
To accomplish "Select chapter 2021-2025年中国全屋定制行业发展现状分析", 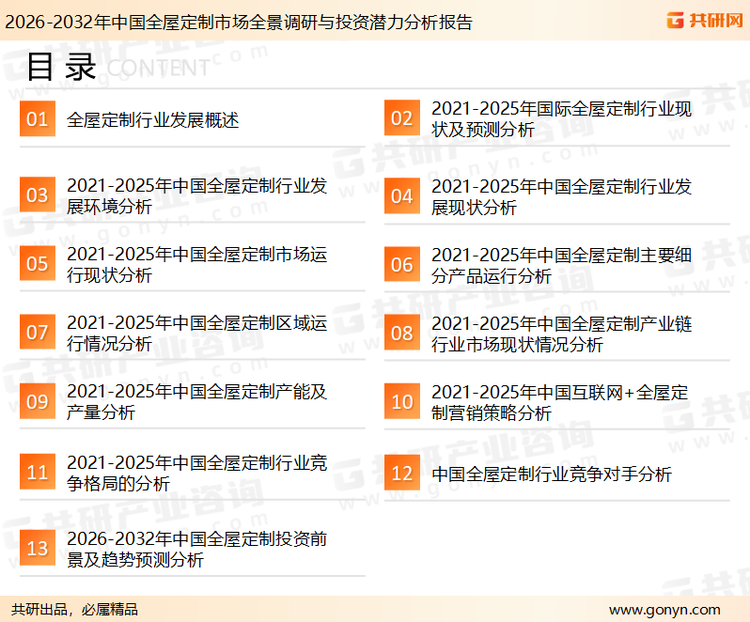I will click(561, 197).
